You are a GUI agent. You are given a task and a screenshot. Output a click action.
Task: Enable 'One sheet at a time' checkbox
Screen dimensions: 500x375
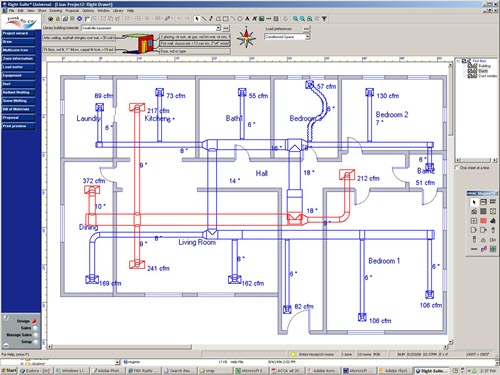(457, 167)
